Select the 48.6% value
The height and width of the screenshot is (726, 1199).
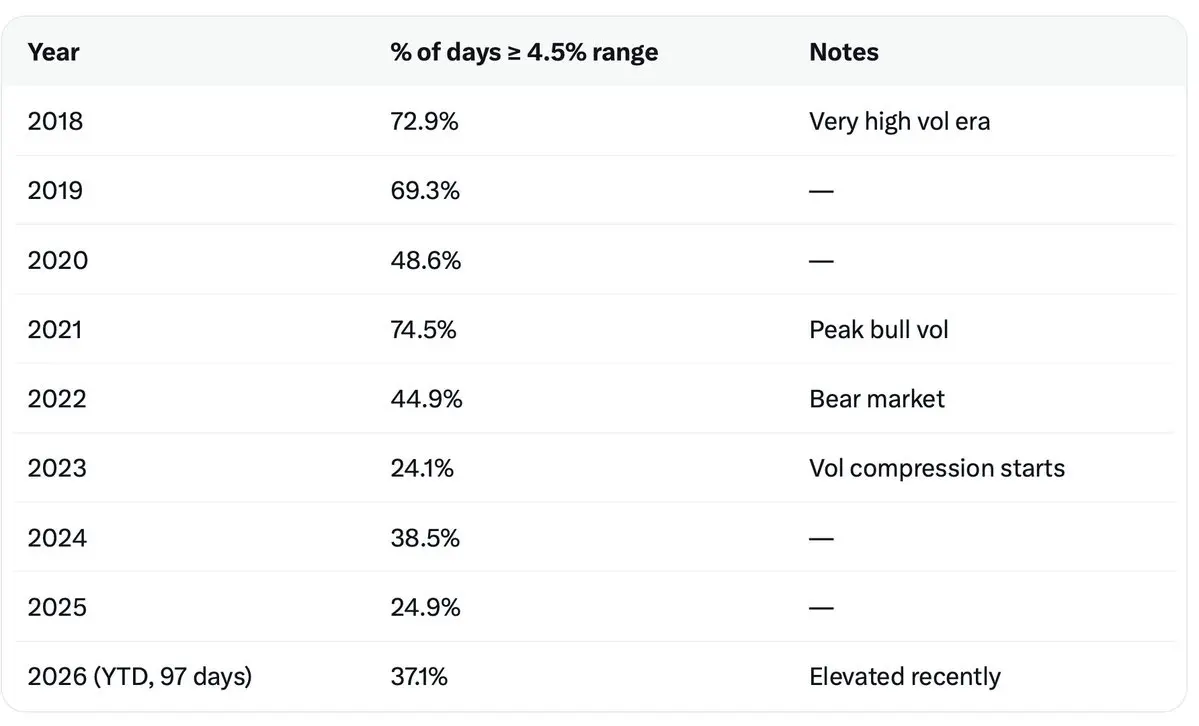[x=426, y=261]
